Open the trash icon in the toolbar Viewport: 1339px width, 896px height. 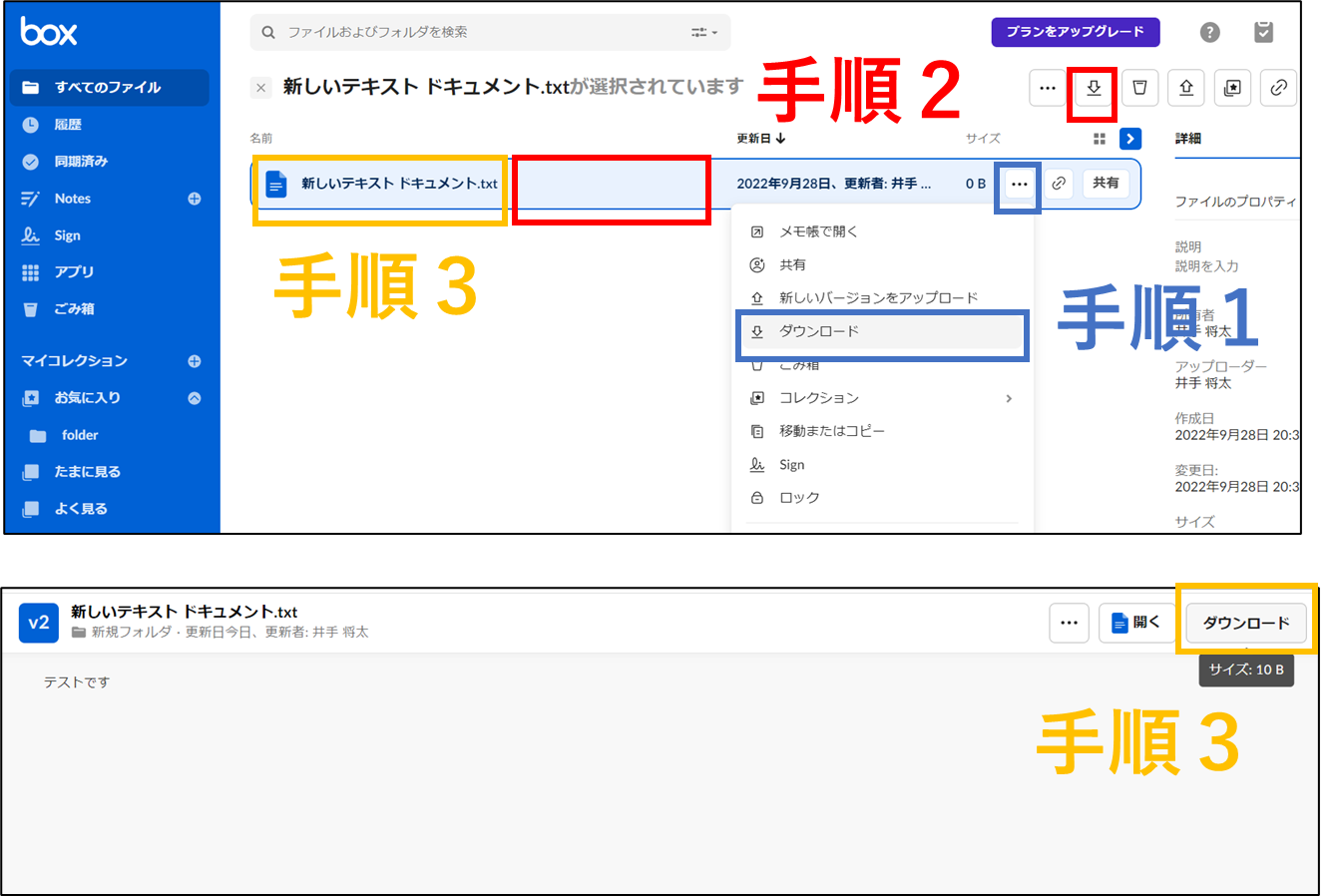[x=1139, y=88]
